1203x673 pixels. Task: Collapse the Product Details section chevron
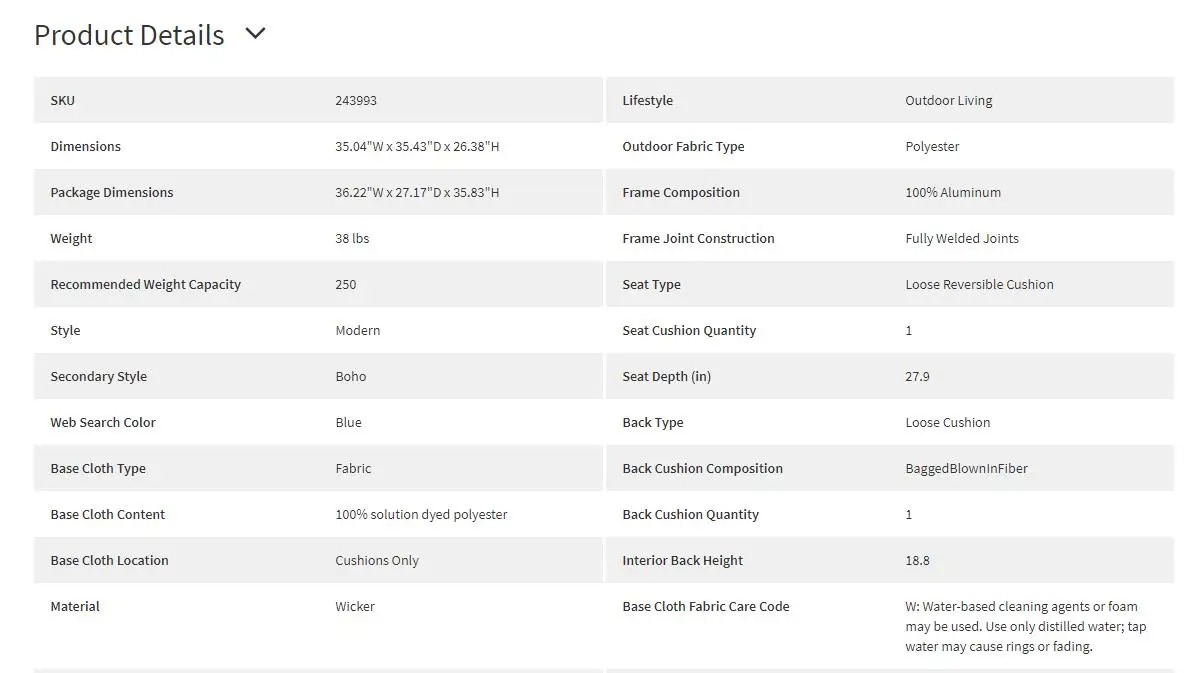[256, 33]
